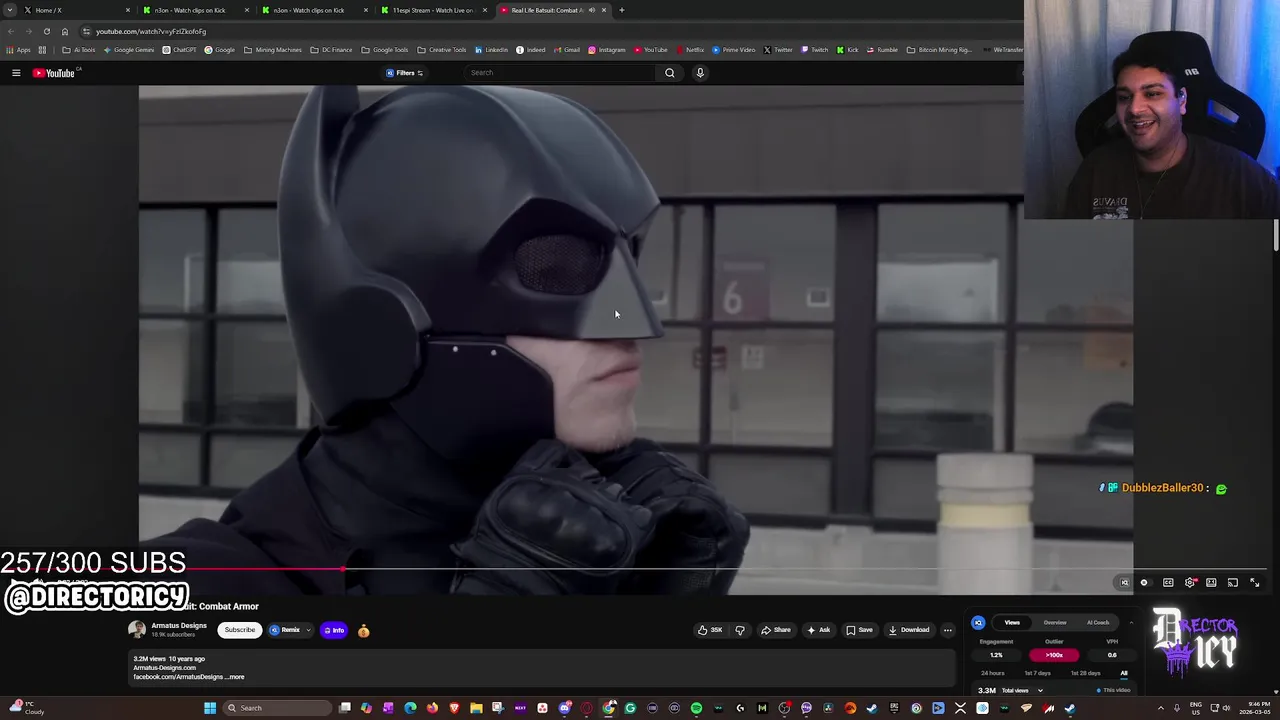Focus the YouTube search box

click(560, 73)
